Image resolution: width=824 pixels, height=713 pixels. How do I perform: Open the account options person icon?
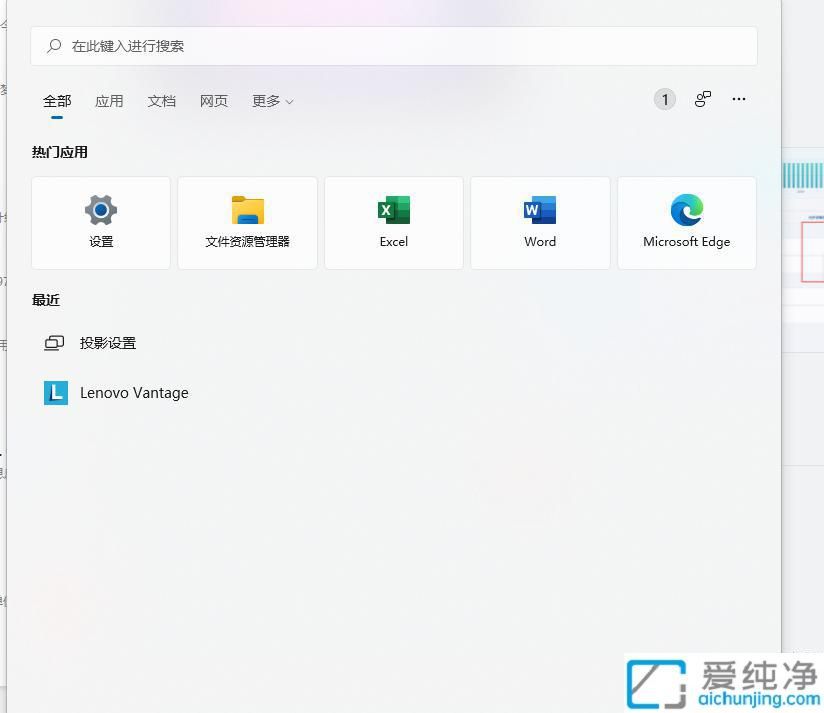tap(702, 99)
